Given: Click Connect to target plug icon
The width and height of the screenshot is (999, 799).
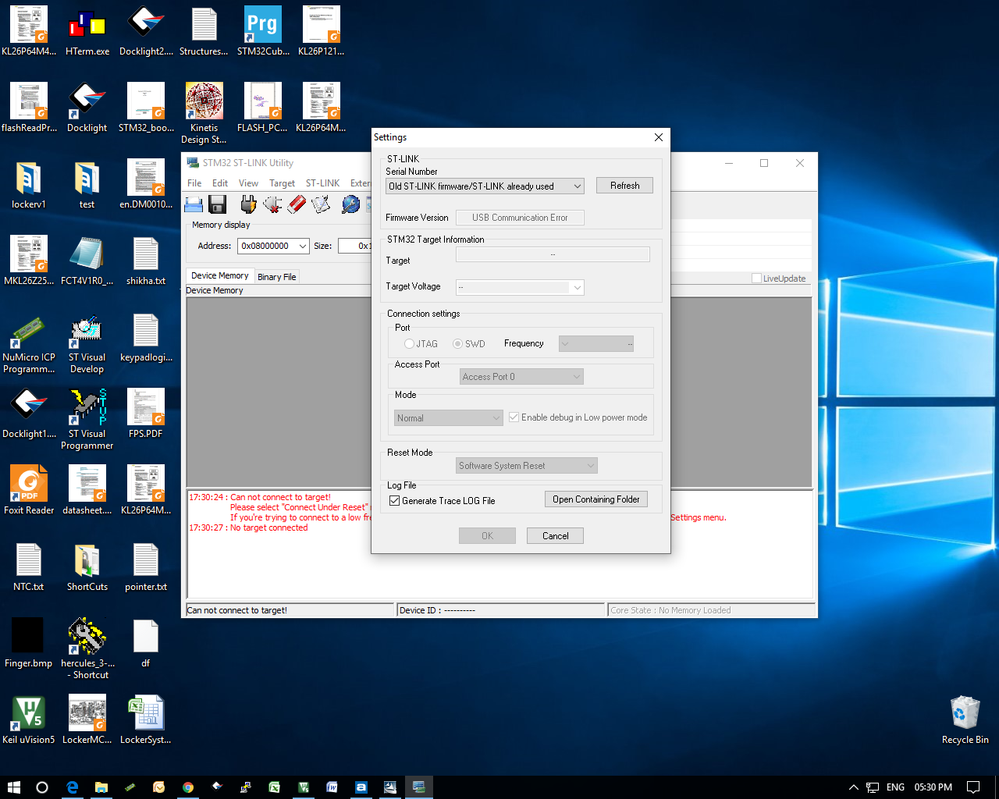Looking at the screenshot, I should click(x=248, y=205).
